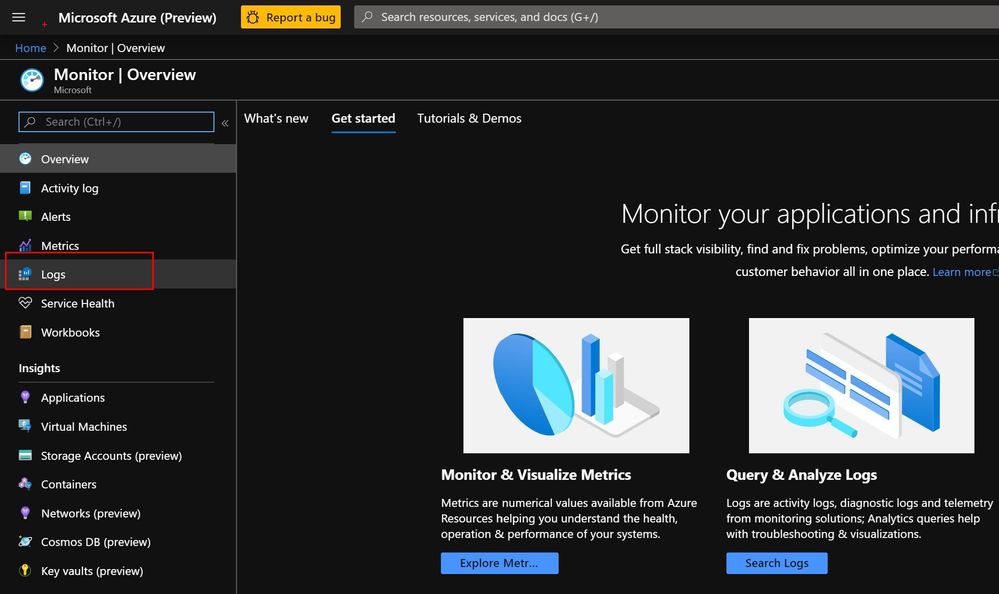This screenshot has width=999, height=594.
Task: Click the Cosmos DB planet icon
Action: point(25,542)
